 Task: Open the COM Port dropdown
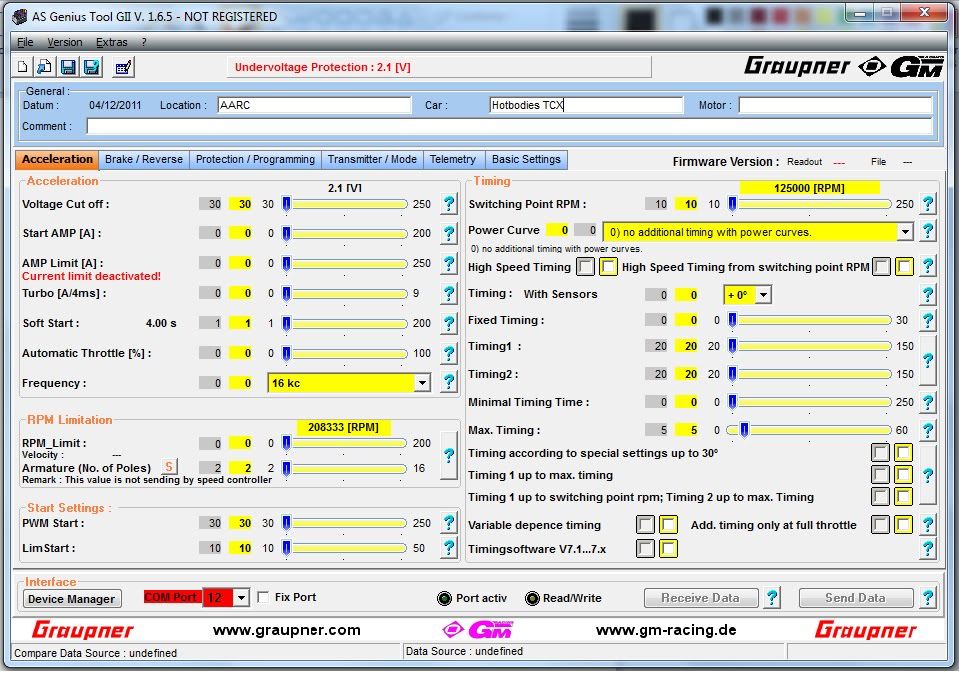[x=242, y=597]
